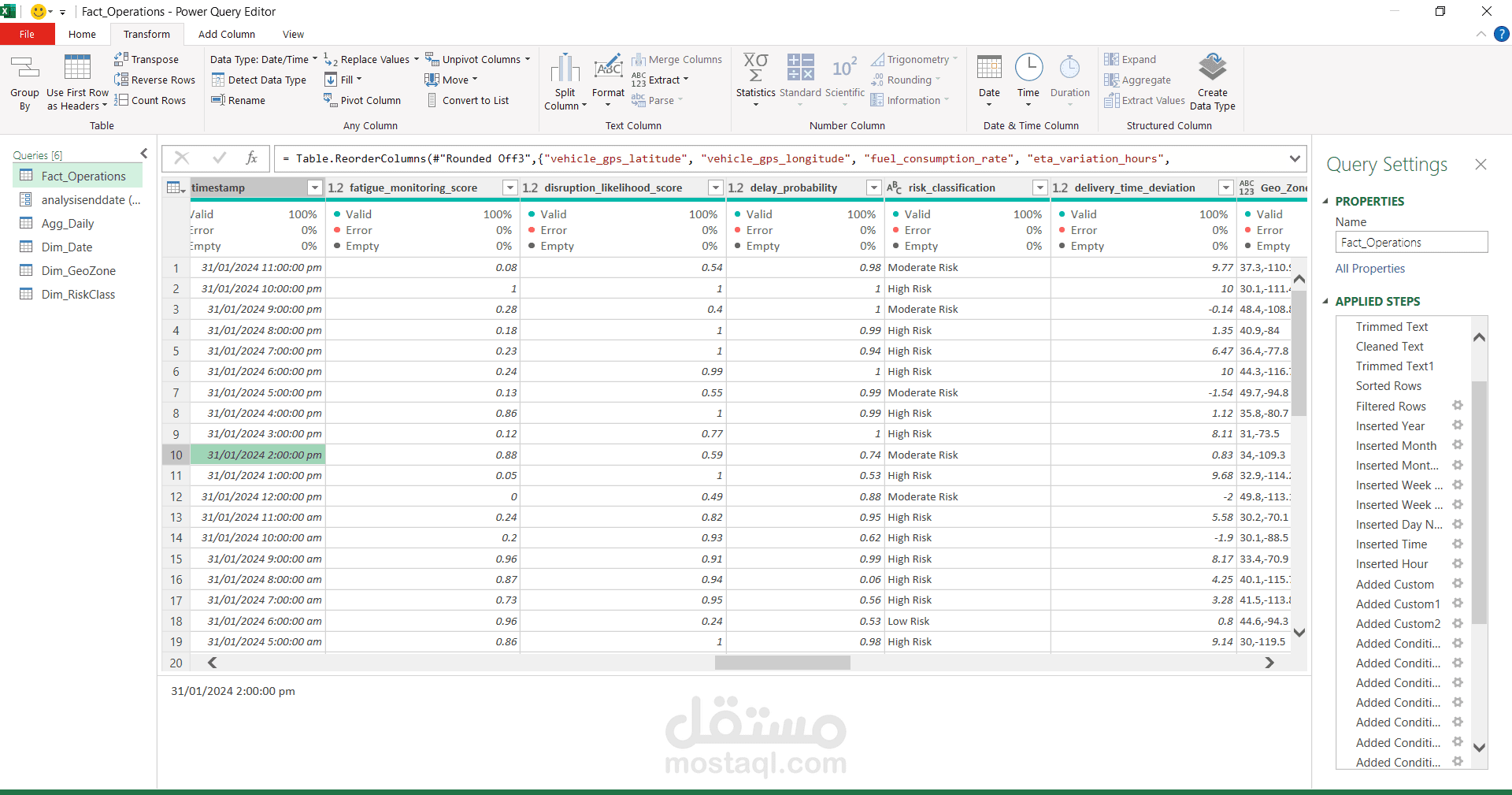Open the Create Data Type tool
This screenshot has height=795, width=1512.
(1213, 79)
